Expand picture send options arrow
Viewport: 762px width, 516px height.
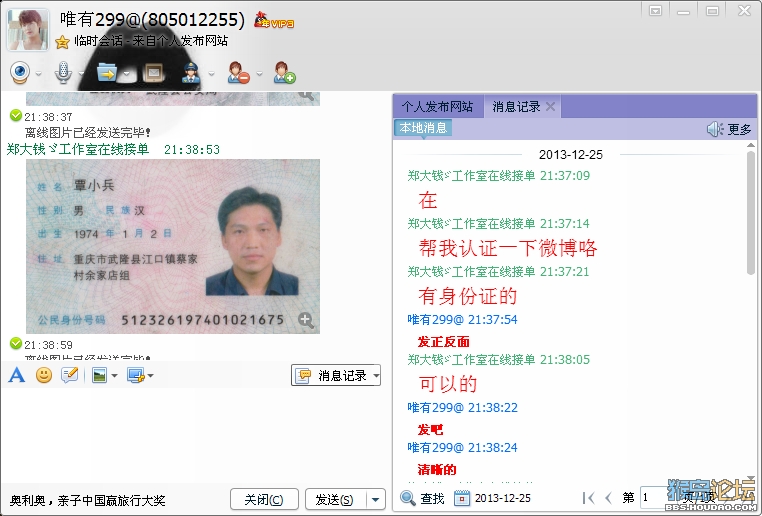tap(114, 376)
